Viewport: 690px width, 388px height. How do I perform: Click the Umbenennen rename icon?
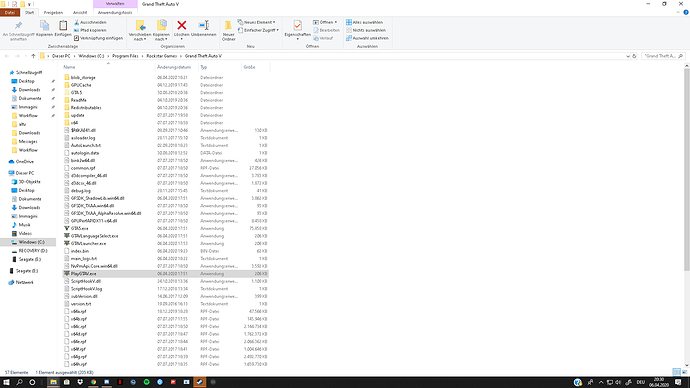coord(204,26)
